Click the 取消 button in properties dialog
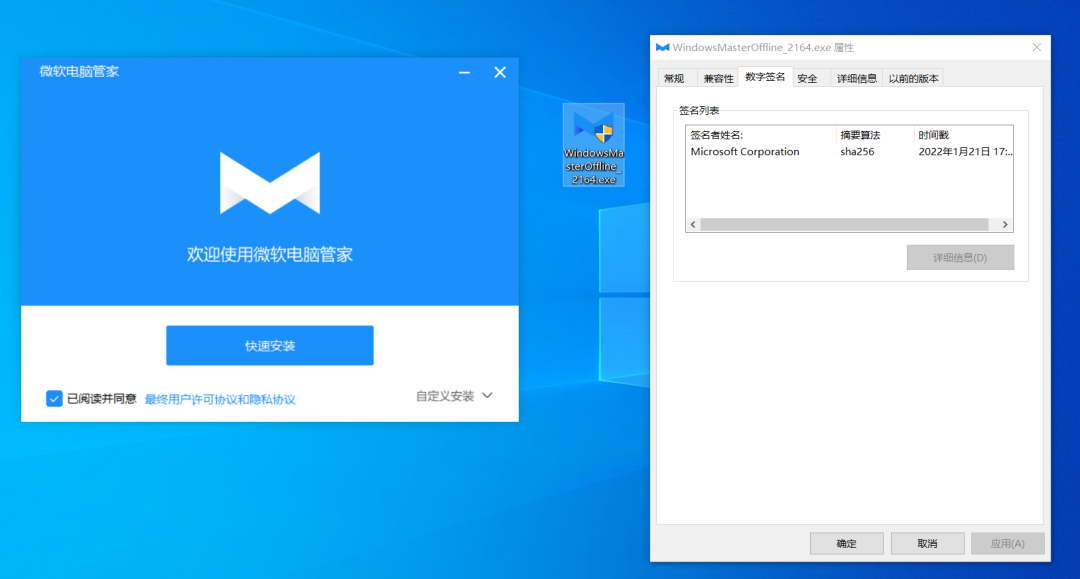 pos(927,543)
